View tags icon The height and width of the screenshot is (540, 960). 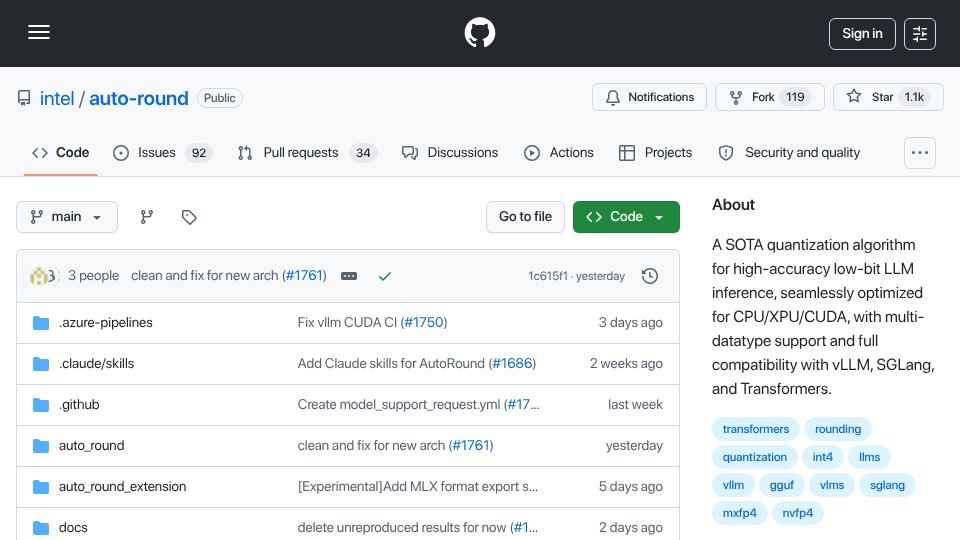189,217
